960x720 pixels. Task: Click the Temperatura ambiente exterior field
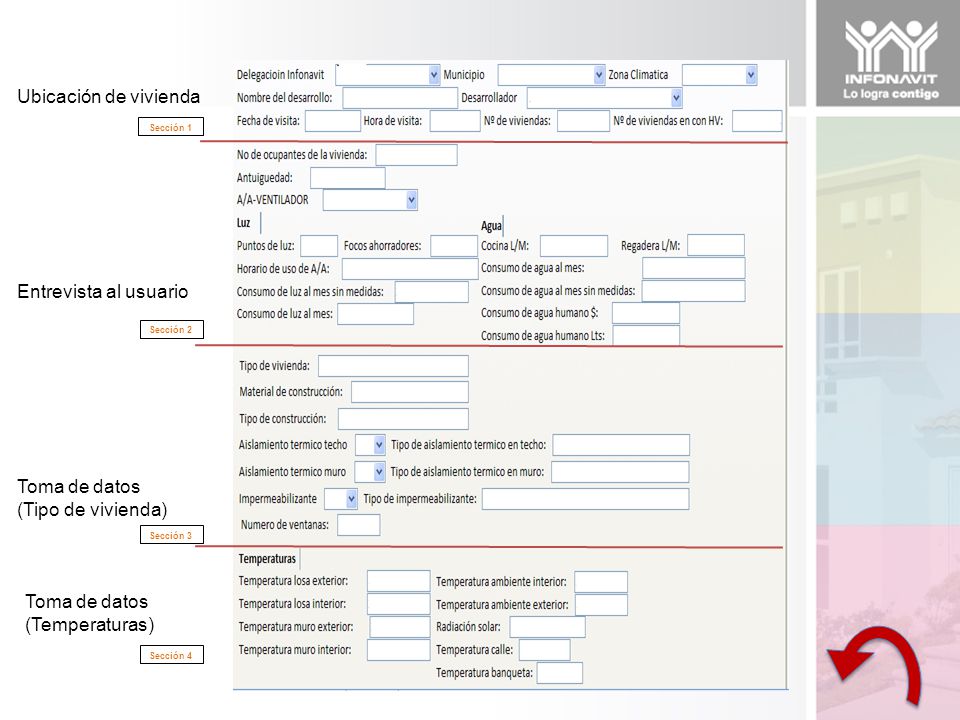(x=601, y=605)
